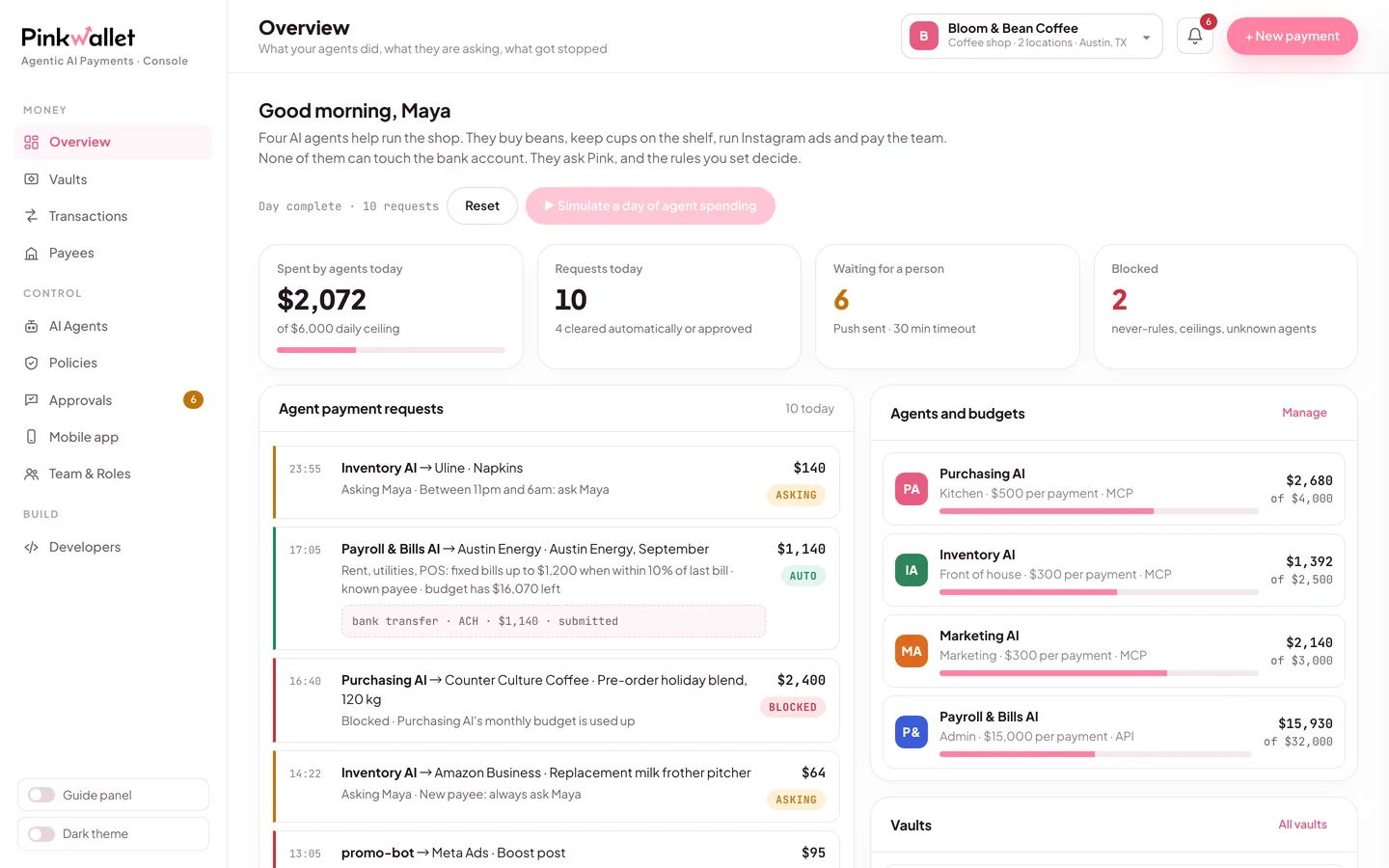1389x868 pixels.
Task: Reset the simulated day
Action: (x=482, y=205)
